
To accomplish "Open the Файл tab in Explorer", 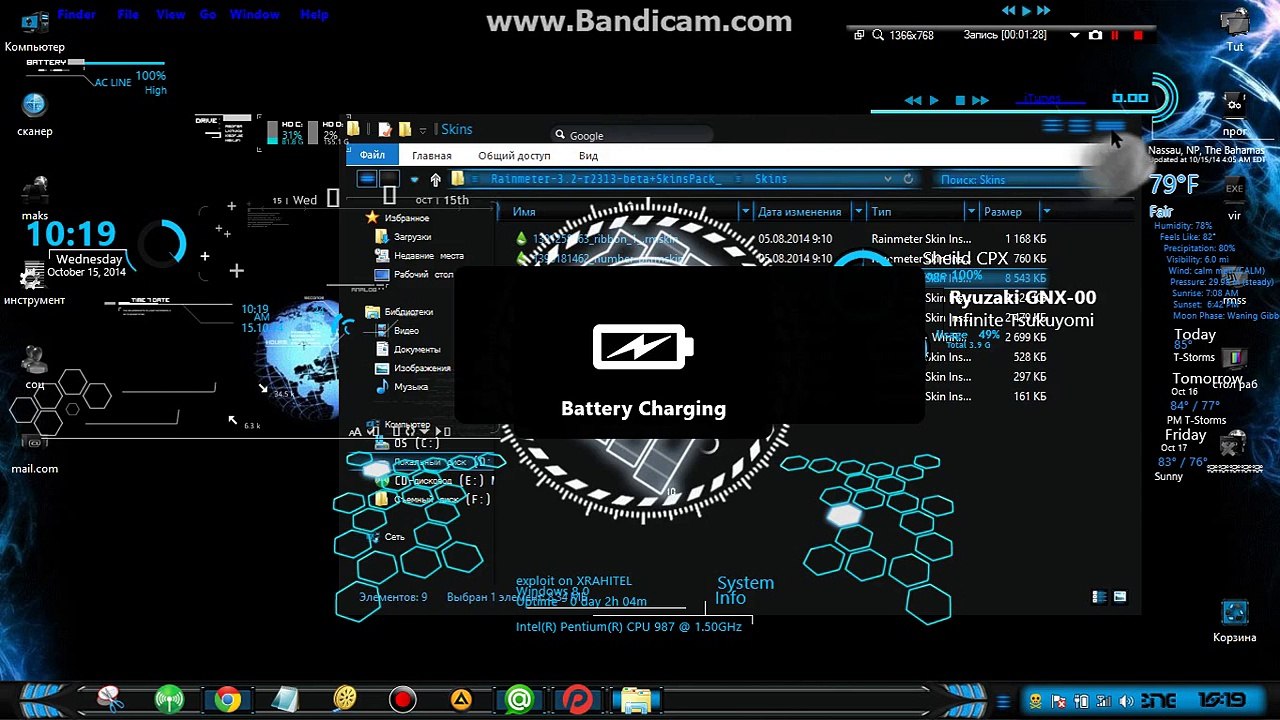I will 372,155.
